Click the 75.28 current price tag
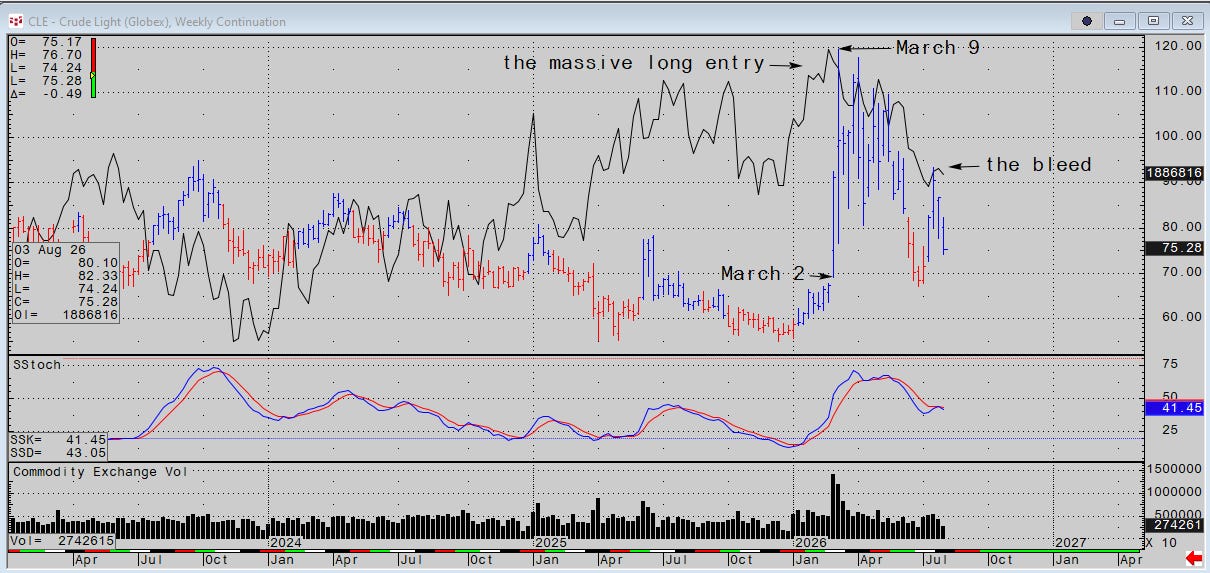The image size is (1210, 573). click(x=1174, y=248)
